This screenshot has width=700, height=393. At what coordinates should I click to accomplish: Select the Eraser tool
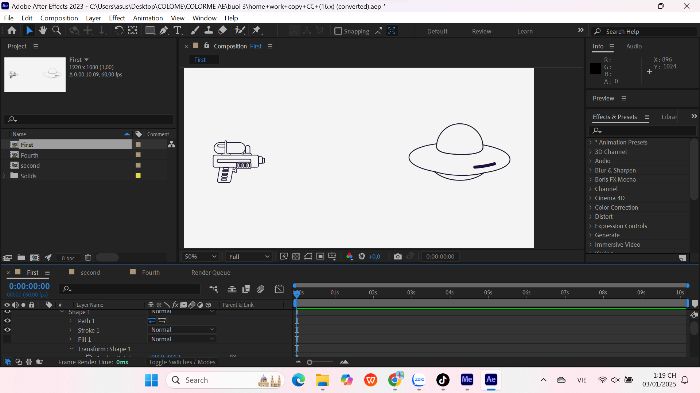223,30
